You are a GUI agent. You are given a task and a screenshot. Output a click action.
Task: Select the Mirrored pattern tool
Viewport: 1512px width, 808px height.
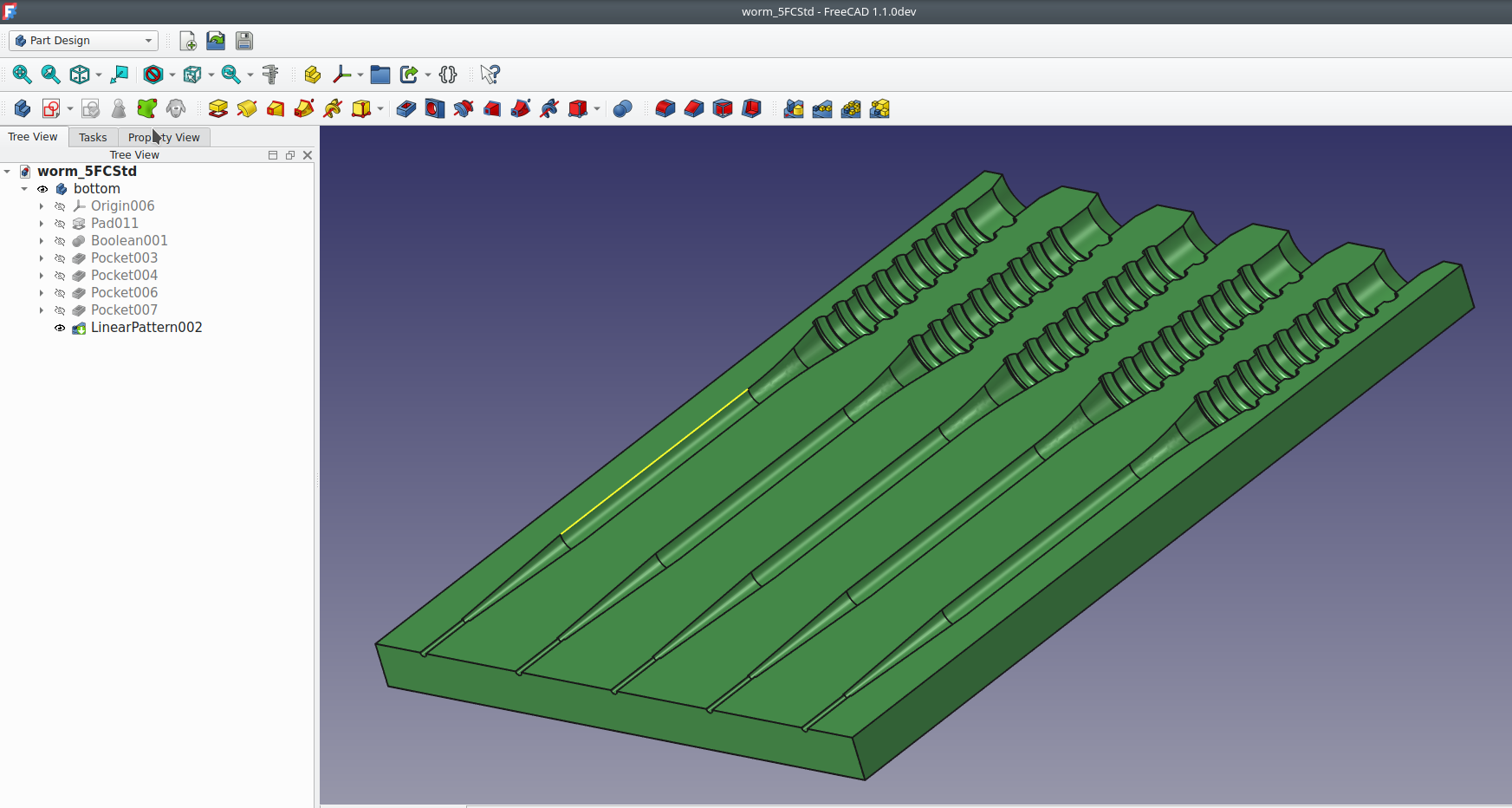(794, 108)
